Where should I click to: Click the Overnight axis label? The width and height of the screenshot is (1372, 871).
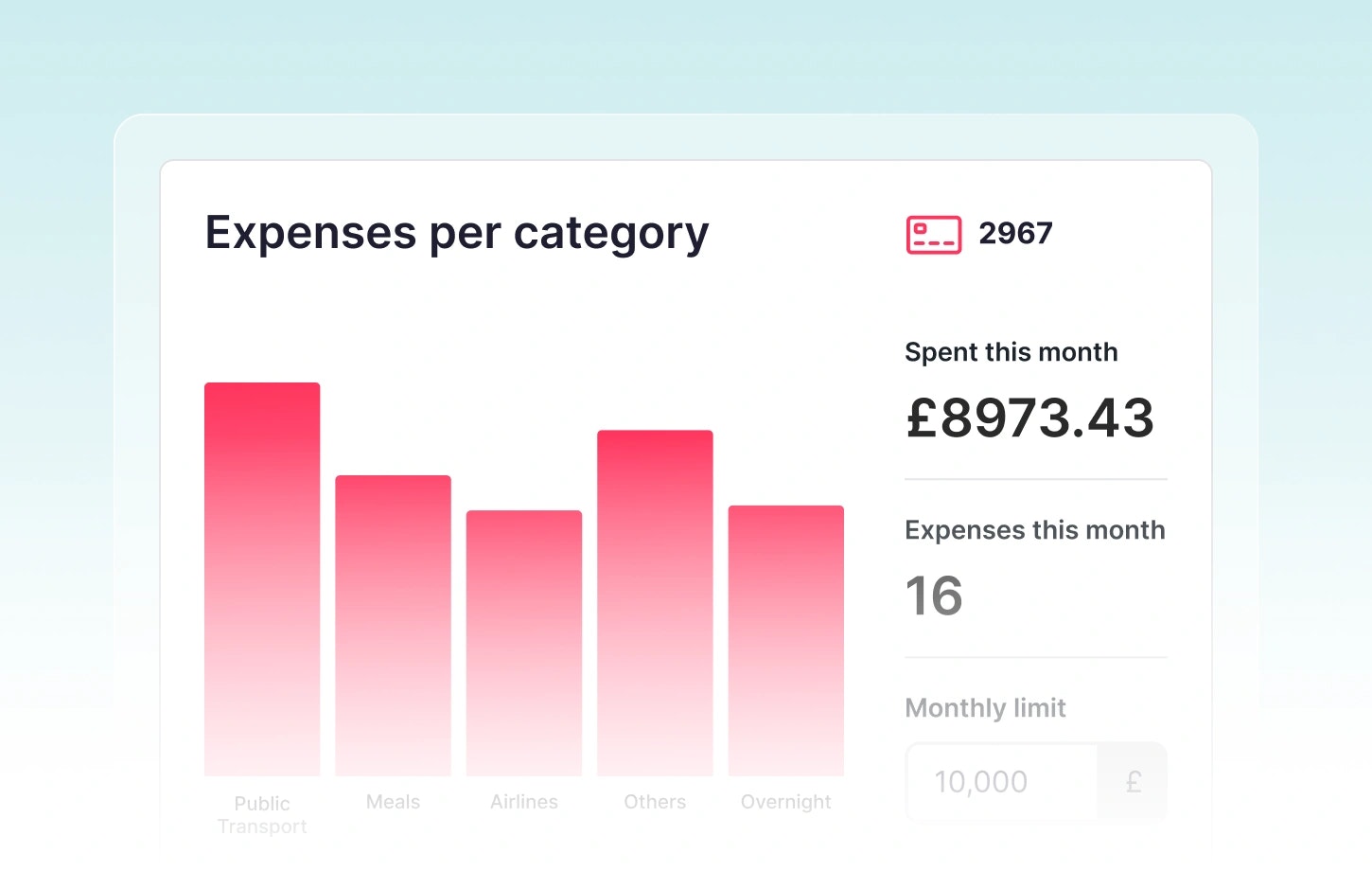(785, 802)
